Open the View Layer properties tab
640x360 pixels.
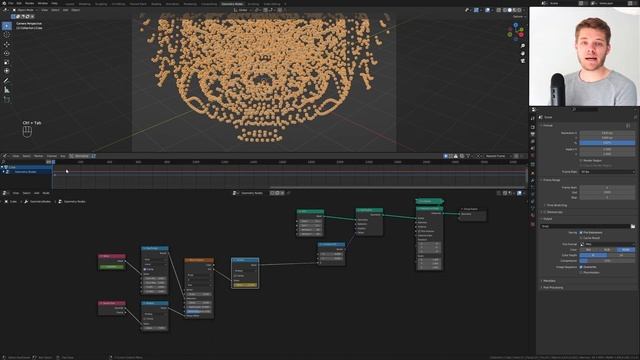(533, 141)
